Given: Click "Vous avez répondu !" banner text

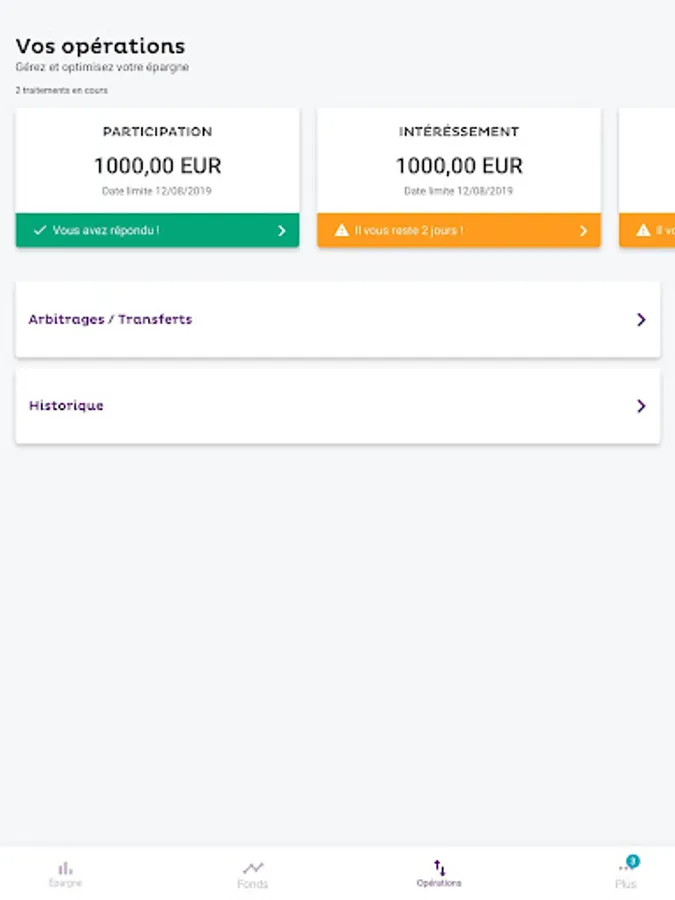Looking at the screenshot, I should 106,230.
